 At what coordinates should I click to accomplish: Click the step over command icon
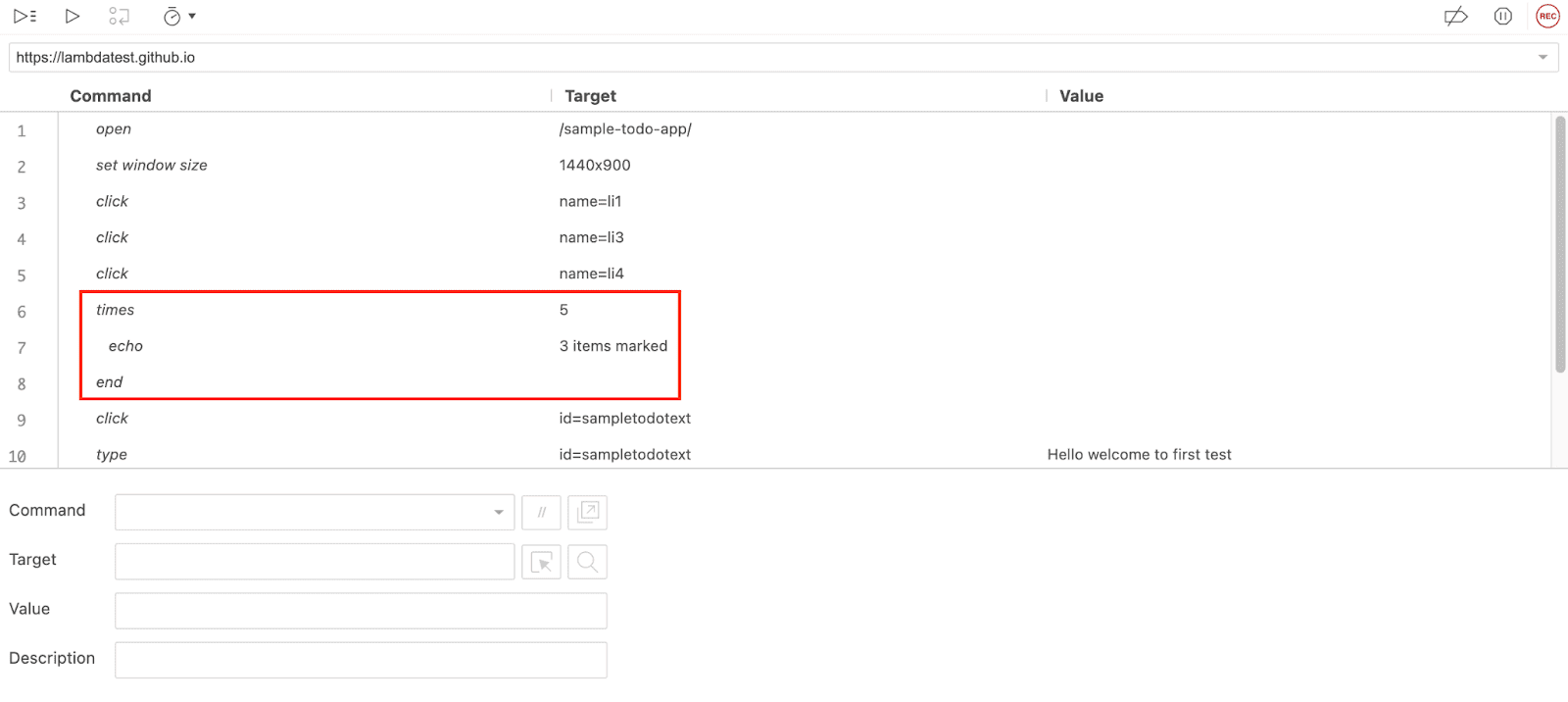point(119,16)
